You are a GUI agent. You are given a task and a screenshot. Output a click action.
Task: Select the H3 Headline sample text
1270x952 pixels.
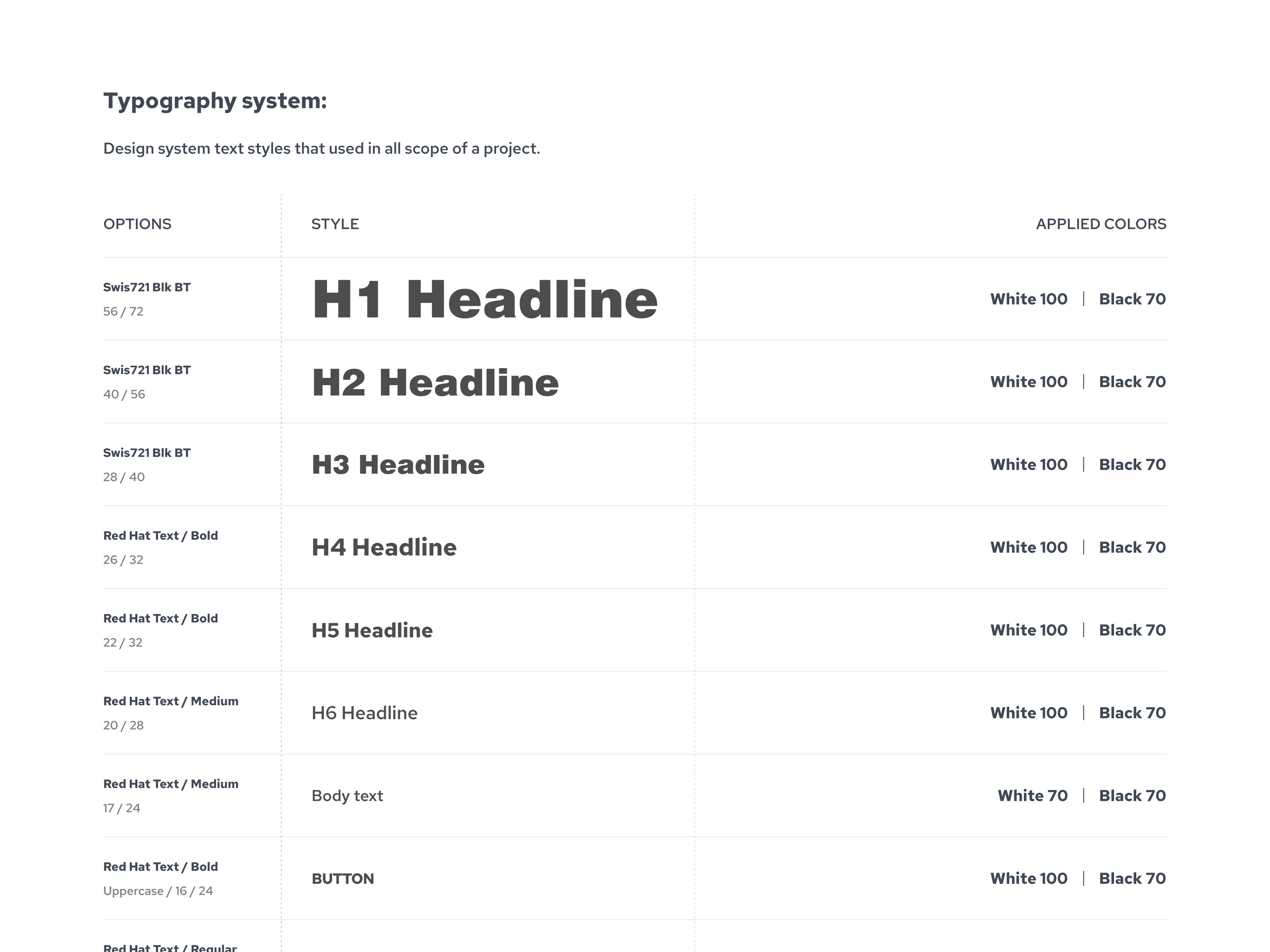pos(398,465)
